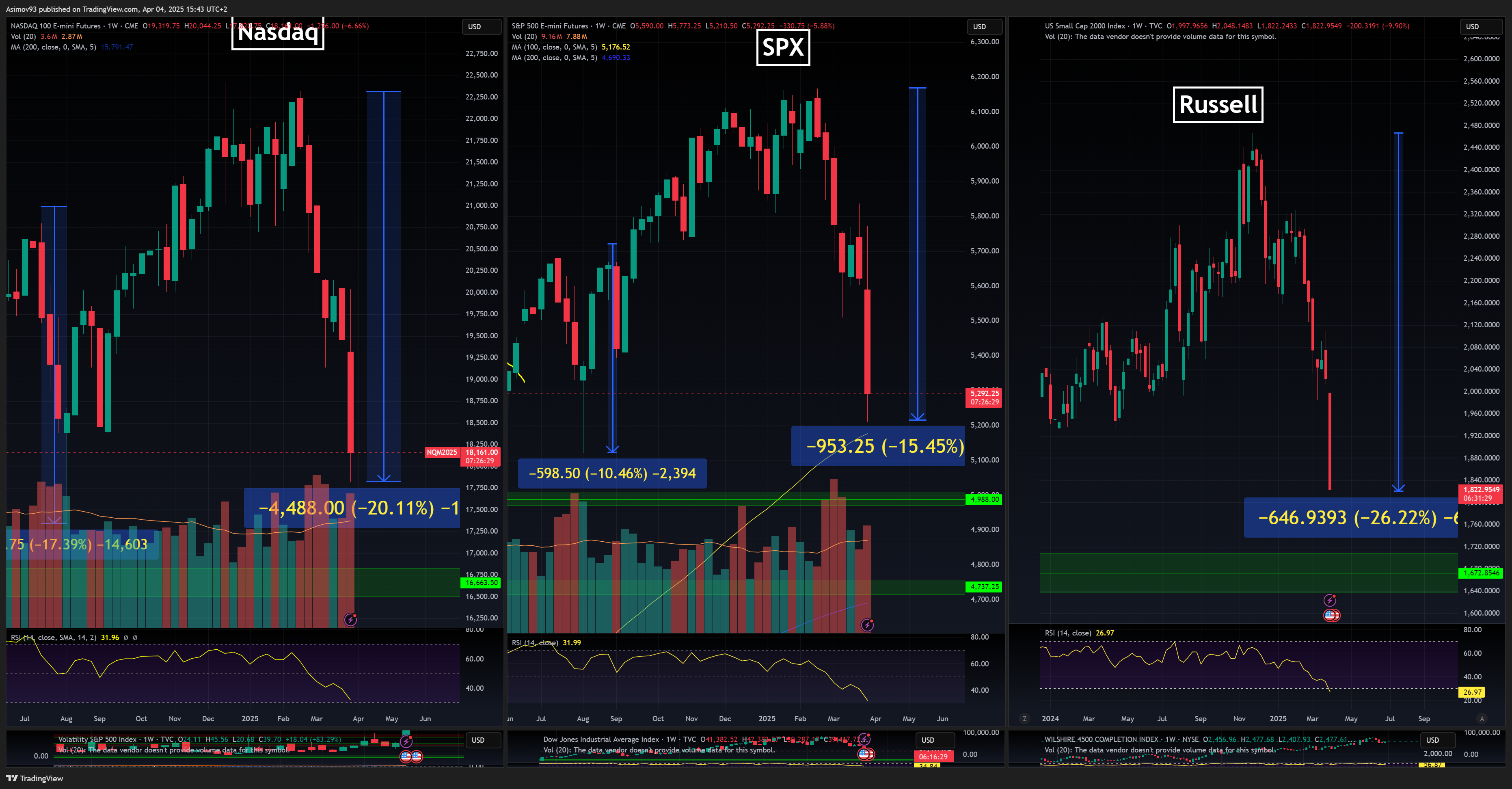
Task: Select the NASDAQ 100 E-mini Futures chart title
Action: (56, 26)
